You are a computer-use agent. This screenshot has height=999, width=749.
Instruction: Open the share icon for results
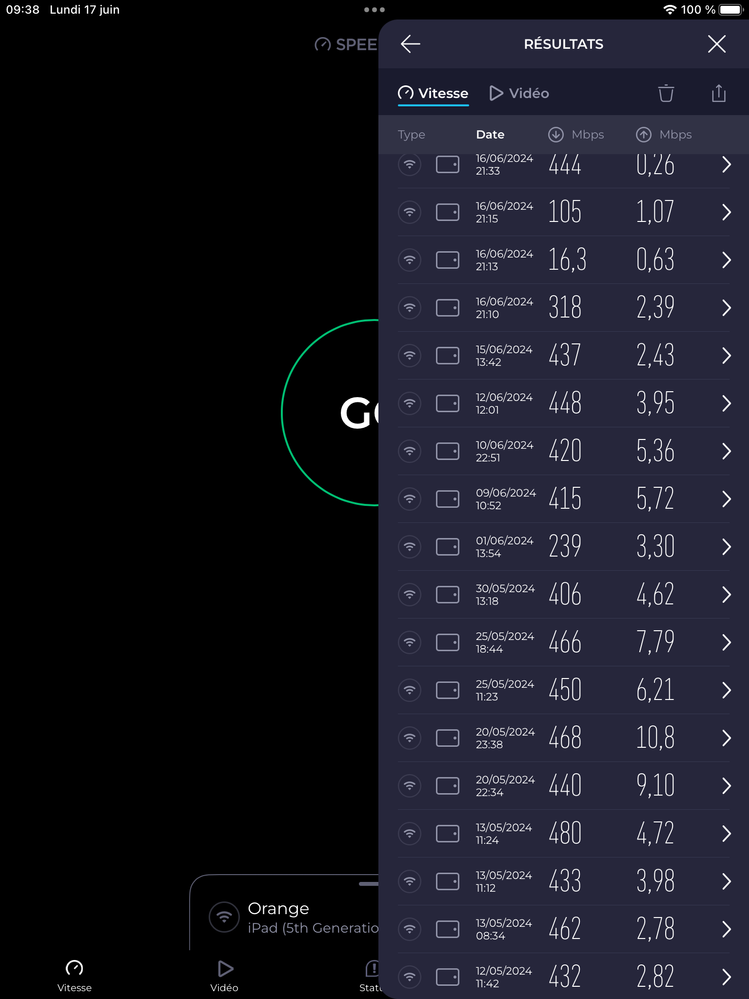point(718,93)
